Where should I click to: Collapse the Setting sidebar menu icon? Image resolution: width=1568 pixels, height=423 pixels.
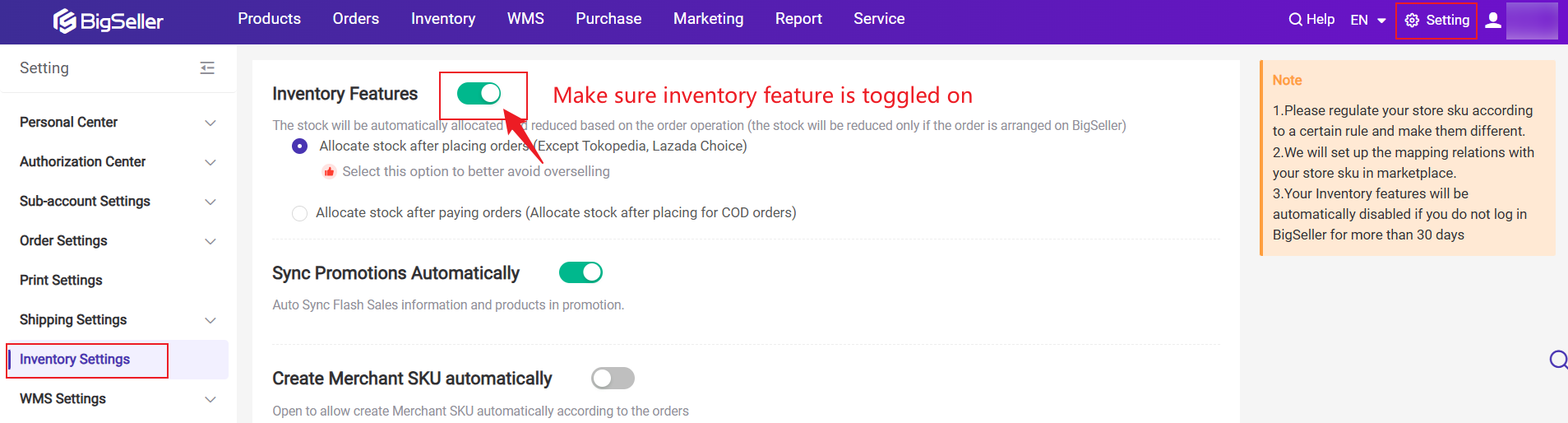(x=207, y=68)
